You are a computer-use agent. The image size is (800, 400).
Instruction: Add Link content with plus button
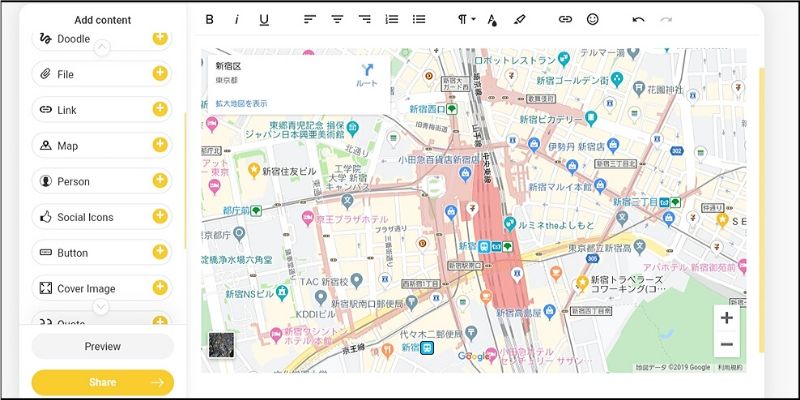click(x=160, y=109)
